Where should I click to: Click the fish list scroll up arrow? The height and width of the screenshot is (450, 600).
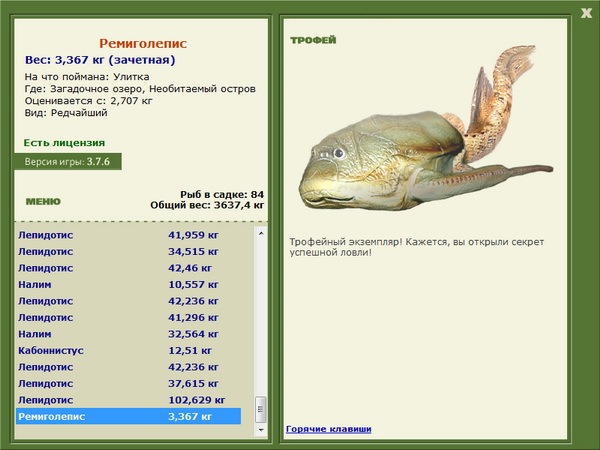pos(261,233)
